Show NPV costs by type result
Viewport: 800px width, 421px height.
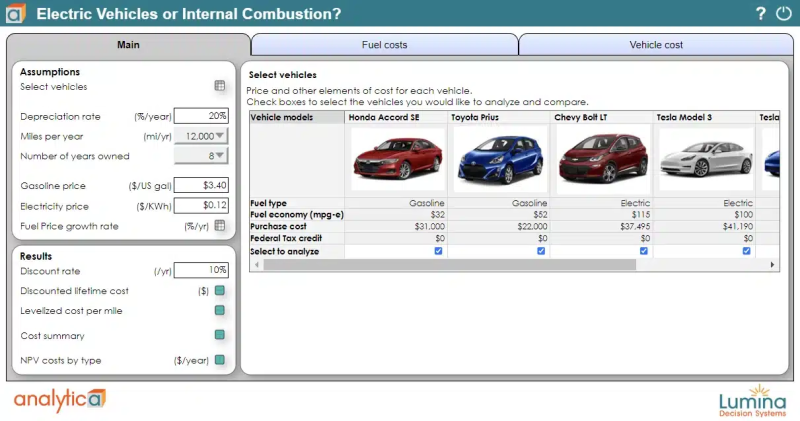pyautogui.click(x=220, y=360)
